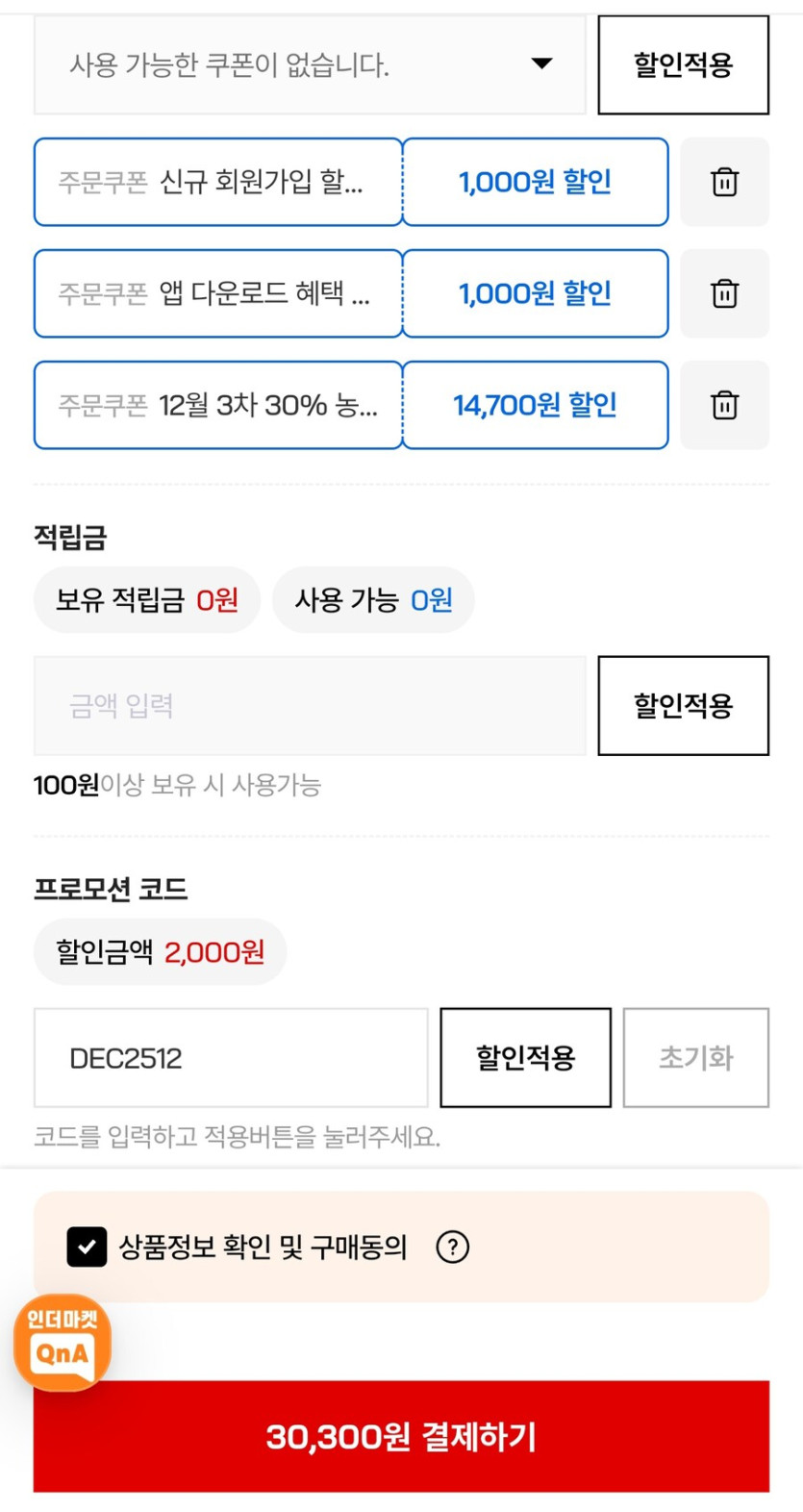The width and height of the screenshot is (803, 1512).
Task: Click the question mark help icon beside 구매동의
Action: pyautogui.click(x=450, y=1247)
